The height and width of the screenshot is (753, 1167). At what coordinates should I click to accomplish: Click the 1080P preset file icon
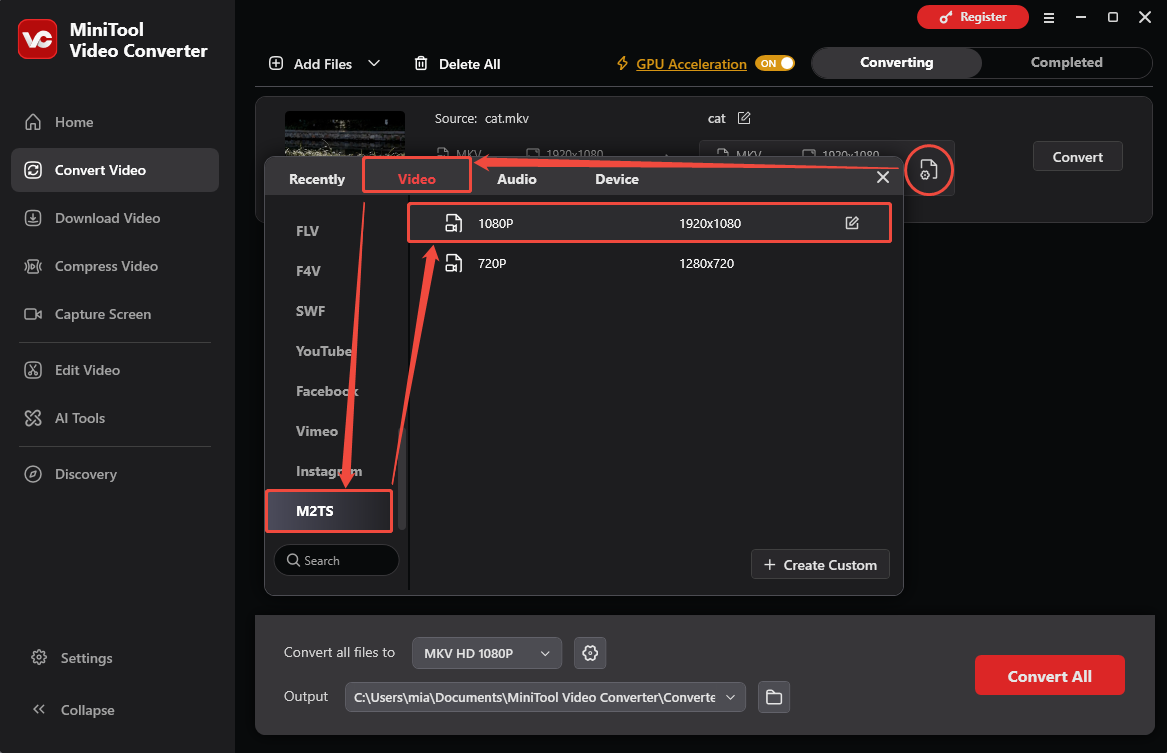(x=453, y=223)
